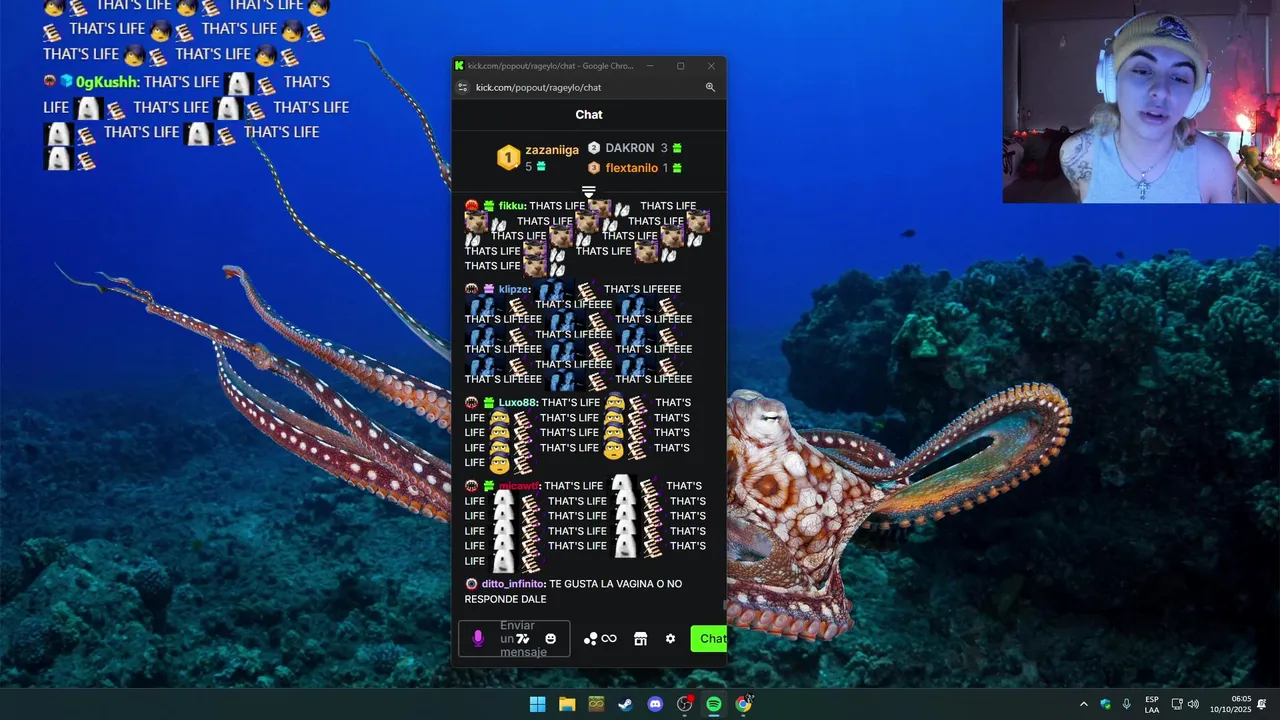Click the site information icon beside URL
The height and width of the screenshot is (720, 1280).
(462, 87)
